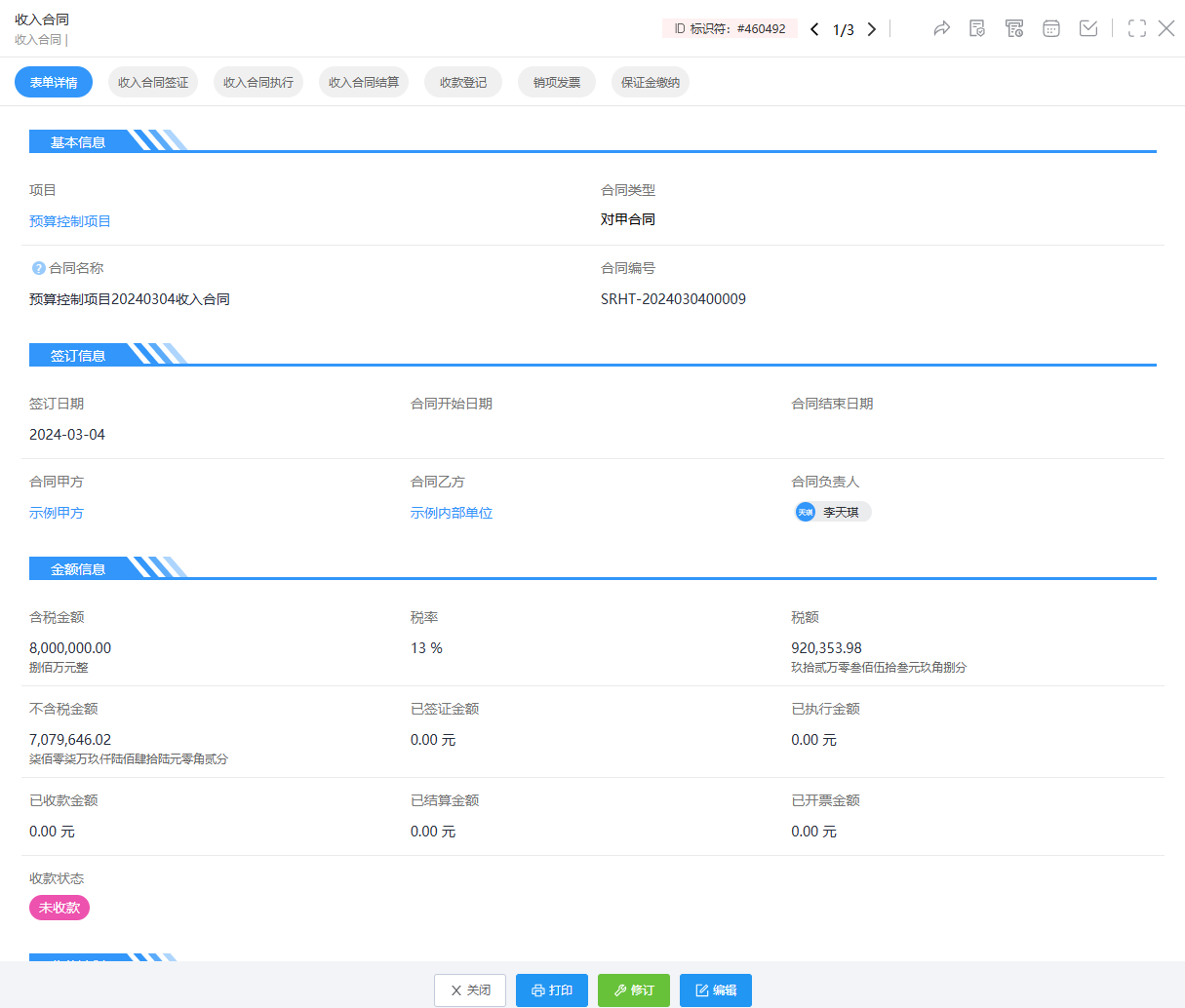Open the 示例甲方 link
This screenshot has width=1185, height=1008.
pyautogui.click(x=57, y=513)
